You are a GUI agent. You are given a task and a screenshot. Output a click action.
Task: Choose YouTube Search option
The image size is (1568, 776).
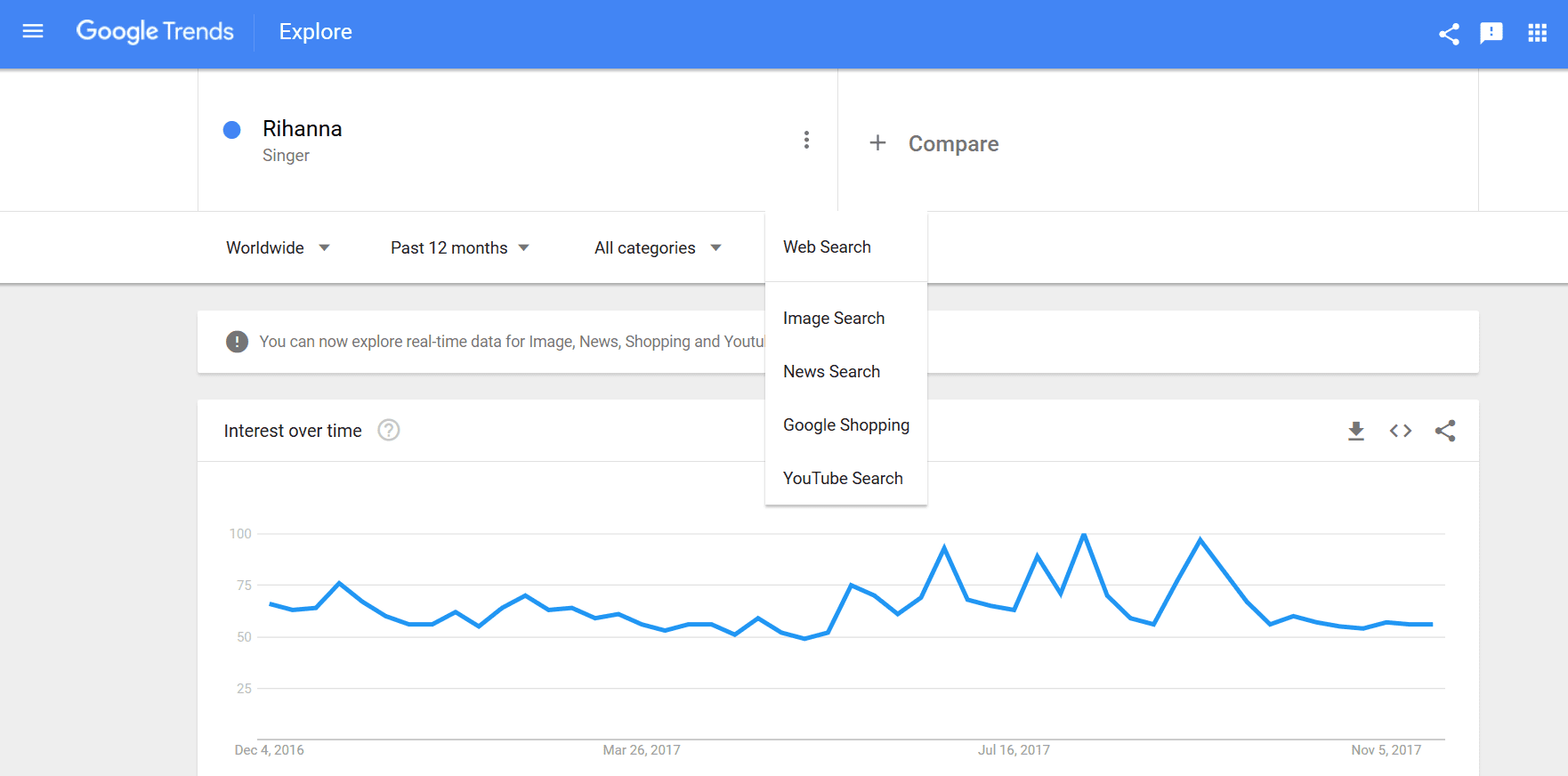[x=843, y=479]
